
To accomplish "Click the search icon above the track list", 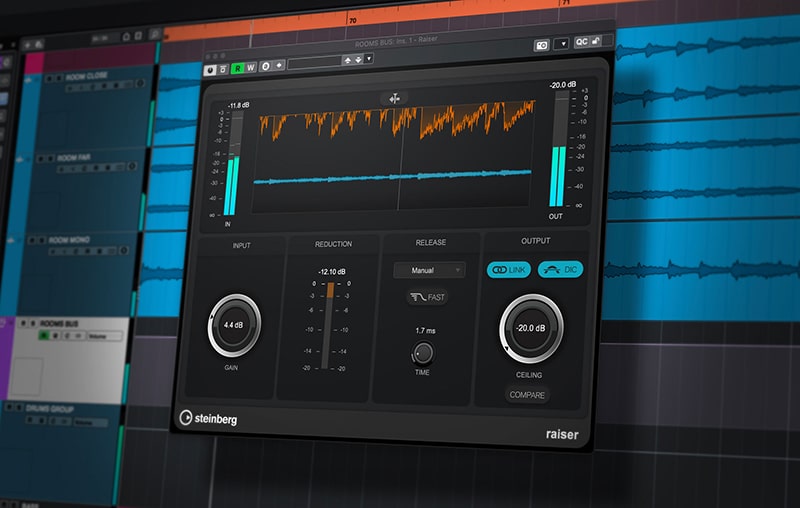I will click(154, 34).
